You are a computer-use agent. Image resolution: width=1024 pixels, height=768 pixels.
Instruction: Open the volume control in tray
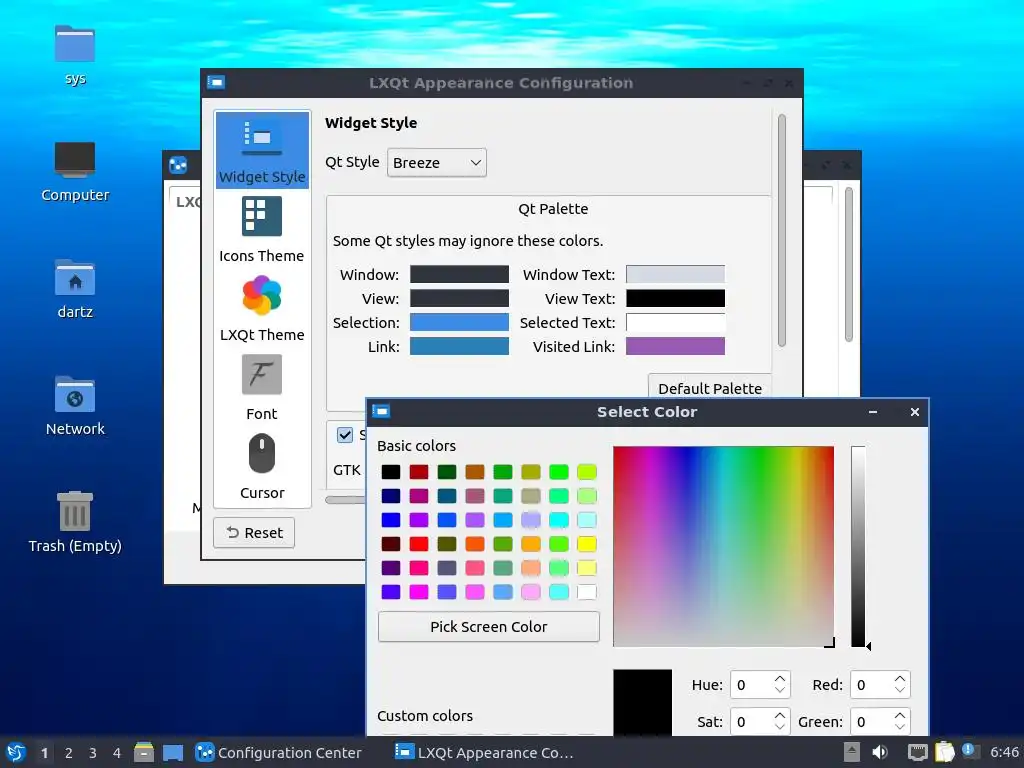point(880,752)
